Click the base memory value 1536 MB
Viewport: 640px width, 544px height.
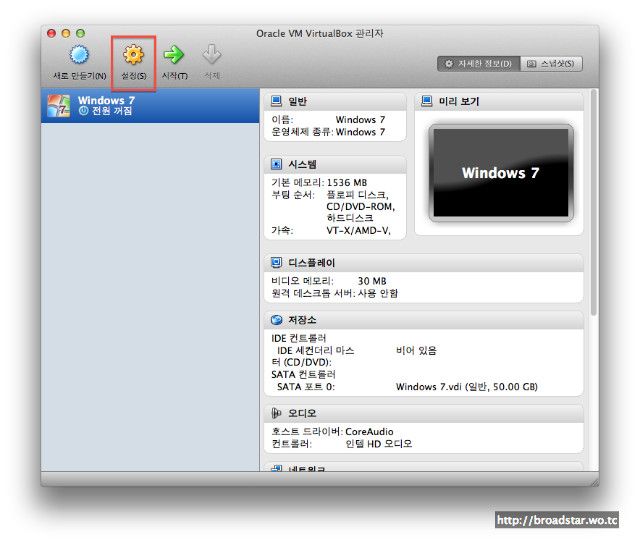pos(347,182)
